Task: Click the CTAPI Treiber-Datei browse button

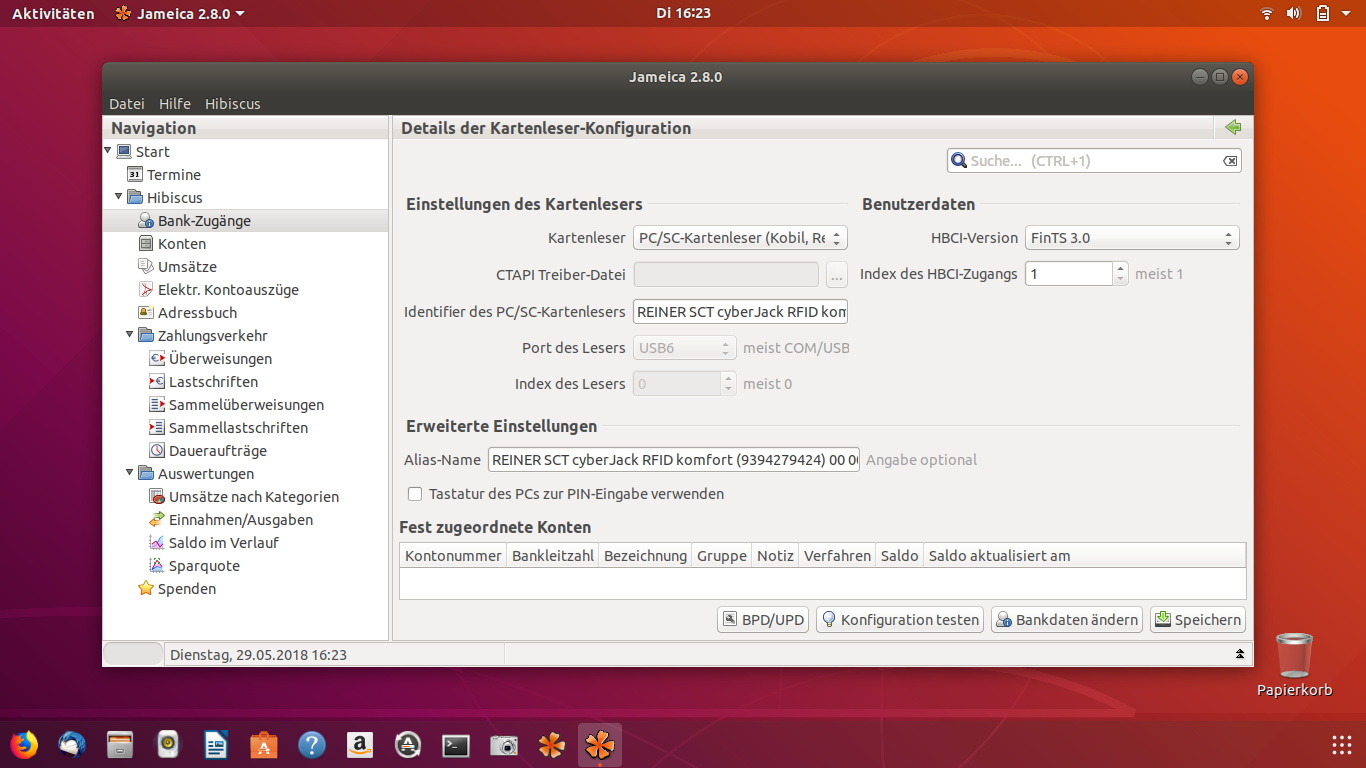Action: click(x=836, y=275)
